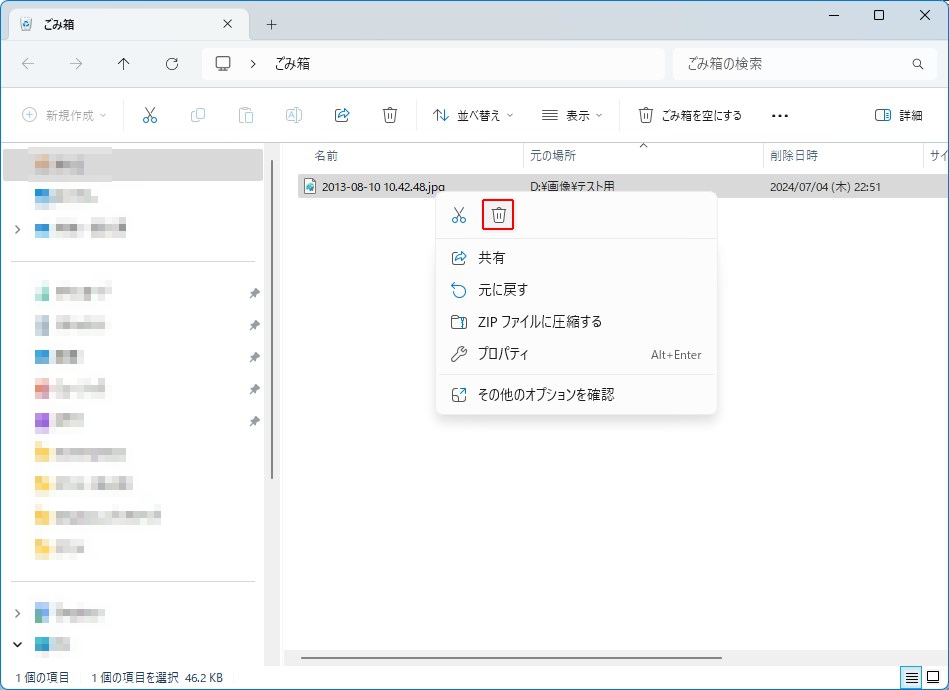
Task: Choose プロパティ in the context menu
Action: tap(502, 354)
